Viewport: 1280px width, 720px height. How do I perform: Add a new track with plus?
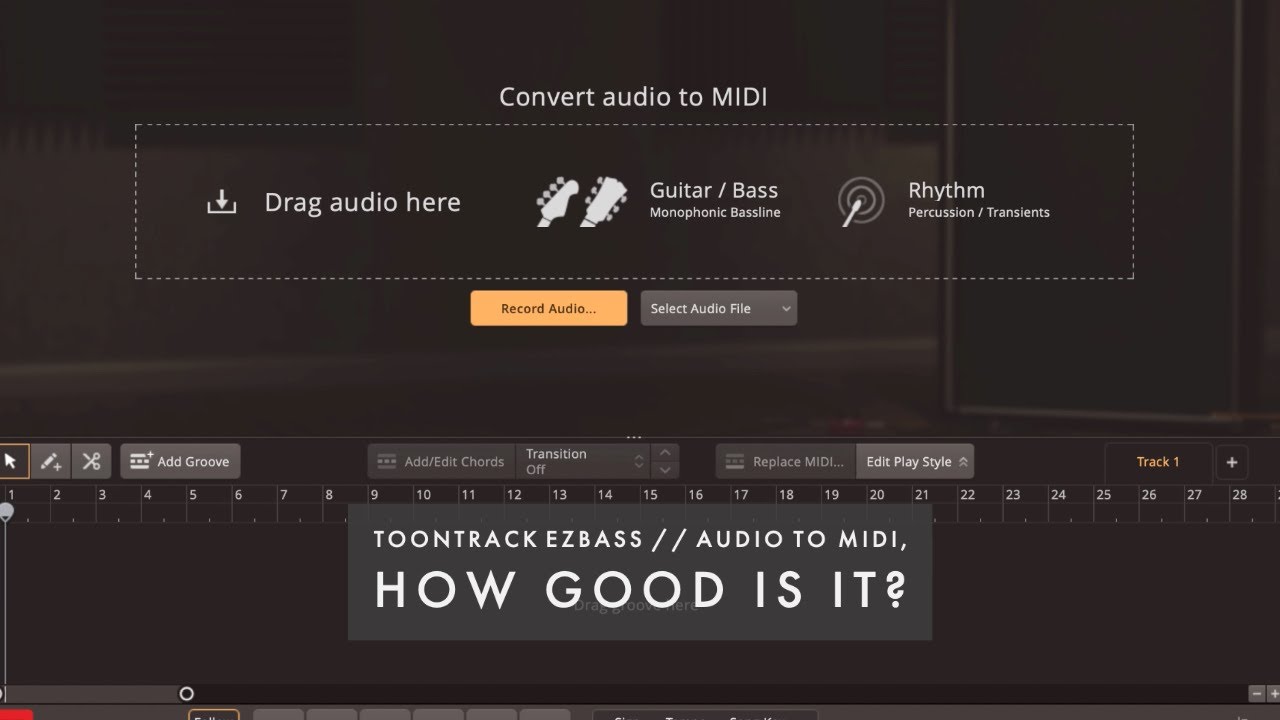tap(1232, 461)
